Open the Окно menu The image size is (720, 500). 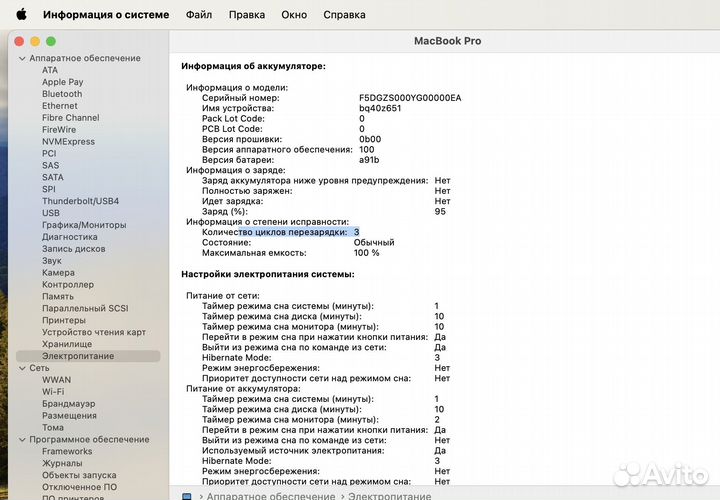pyautogui.click(x=294, y=15)
